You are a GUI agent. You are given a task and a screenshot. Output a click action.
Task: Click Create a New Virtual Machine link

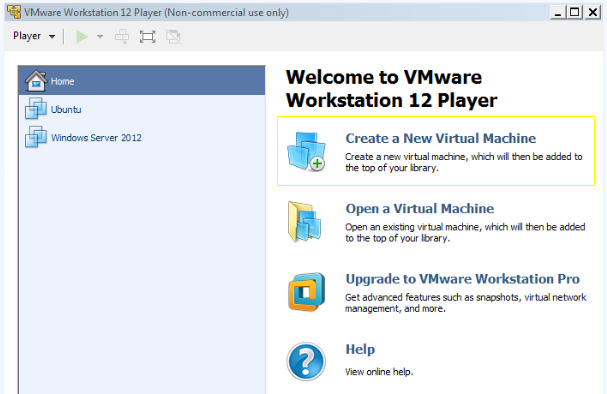coord(441,138)
